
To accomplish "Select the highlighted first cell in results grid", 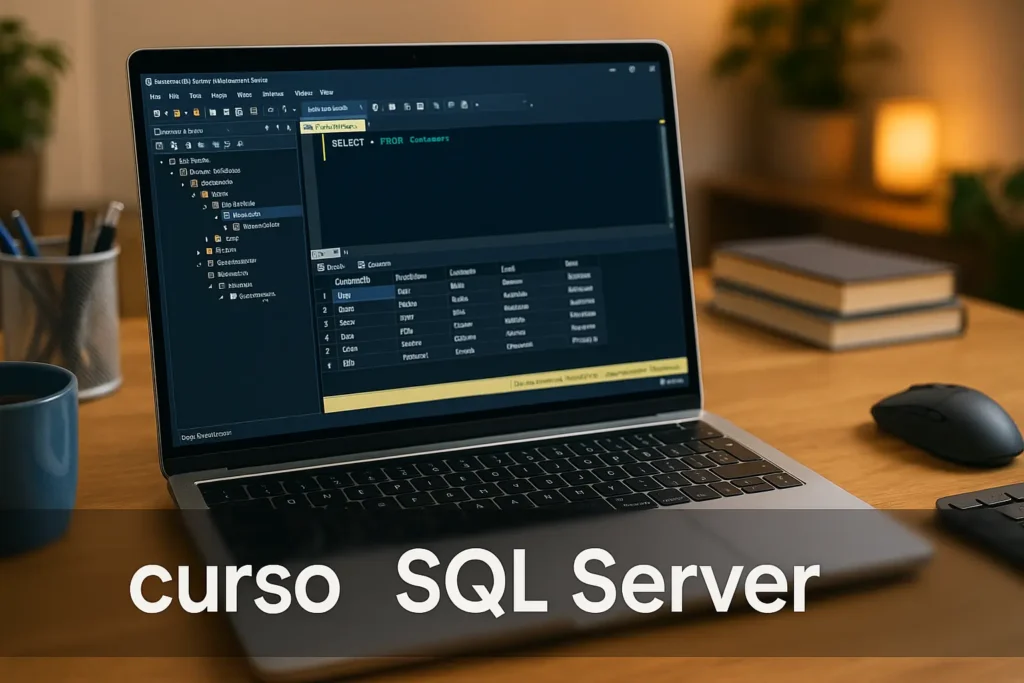I will pos(363,295).
